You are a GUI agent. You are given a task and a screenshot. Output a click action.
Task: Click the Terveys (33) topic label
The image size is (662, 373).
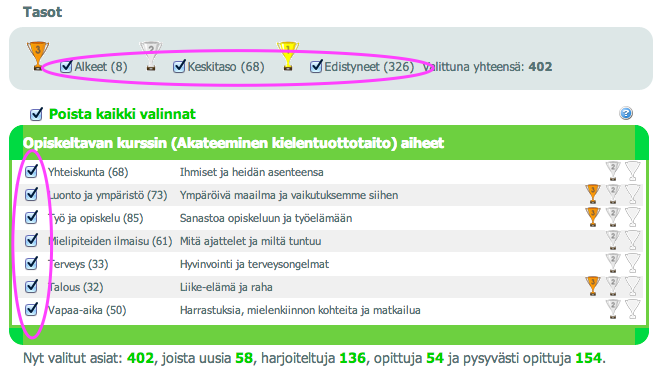78,264
